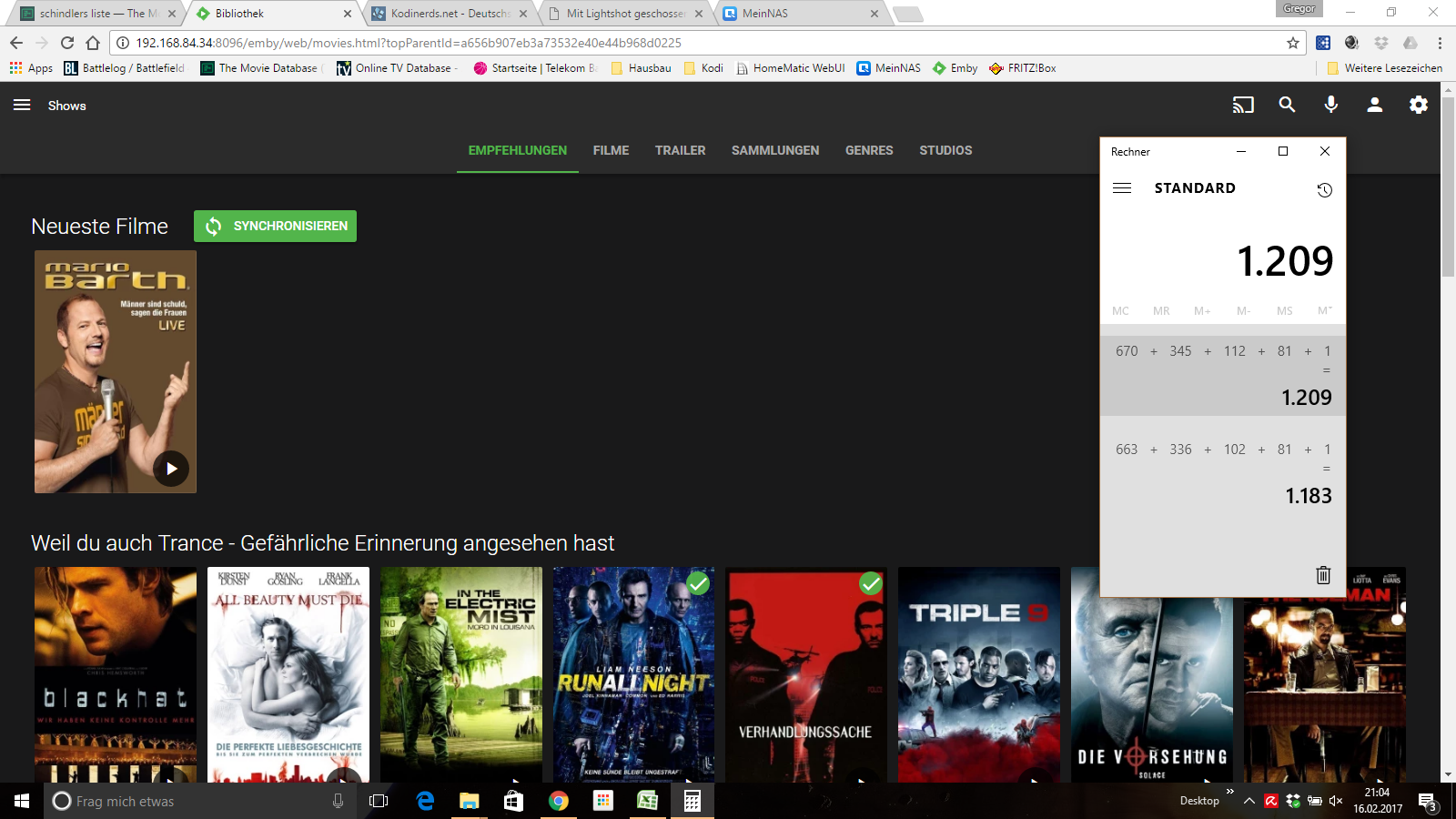
Task: Open the Run All Night poster
Action: click(634, 674)
